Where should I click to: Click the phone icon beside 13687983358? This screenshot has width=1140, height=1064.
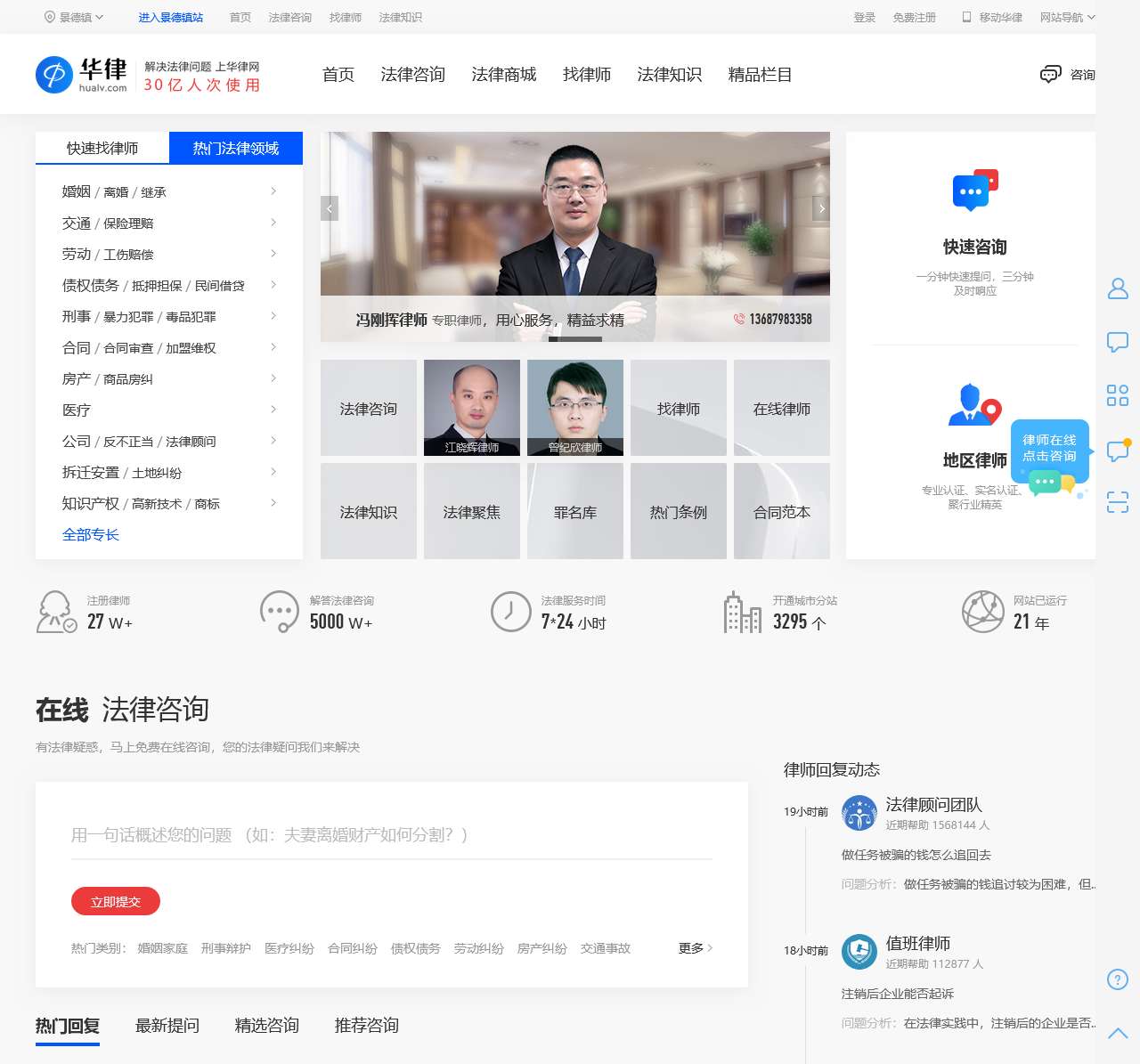tap(739, 319)
